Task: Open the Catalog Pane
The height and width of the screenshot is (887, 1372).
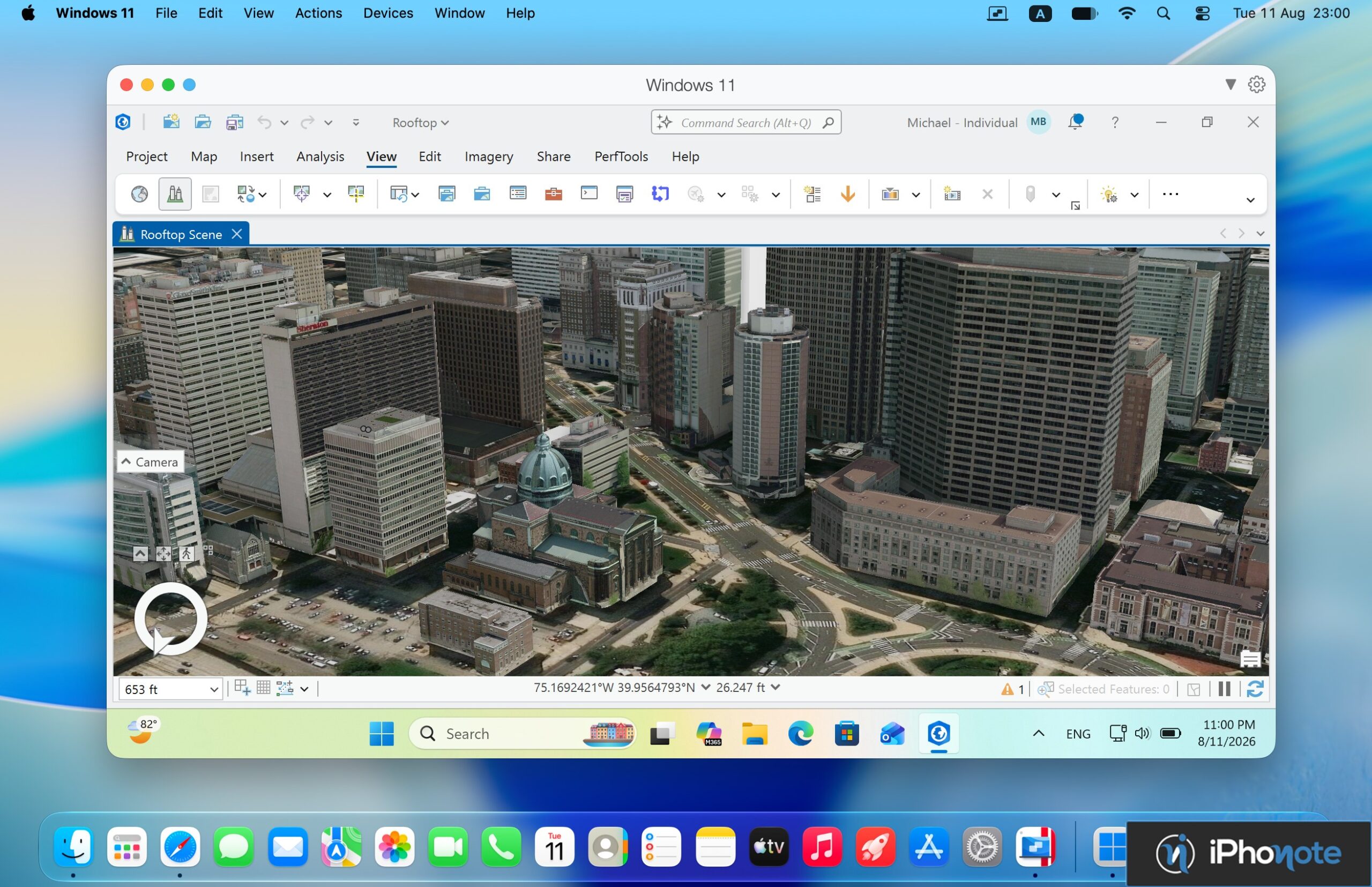Action: [x=447, y=194]
